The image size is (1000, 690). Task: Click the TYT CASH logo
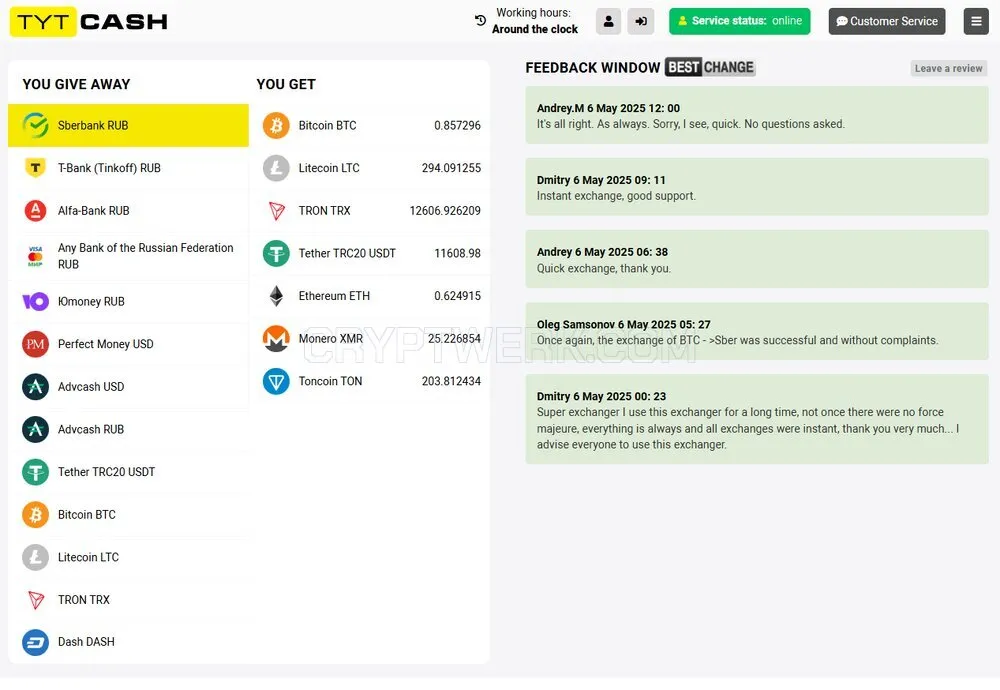pyautogui.click(x=89, y=22)
